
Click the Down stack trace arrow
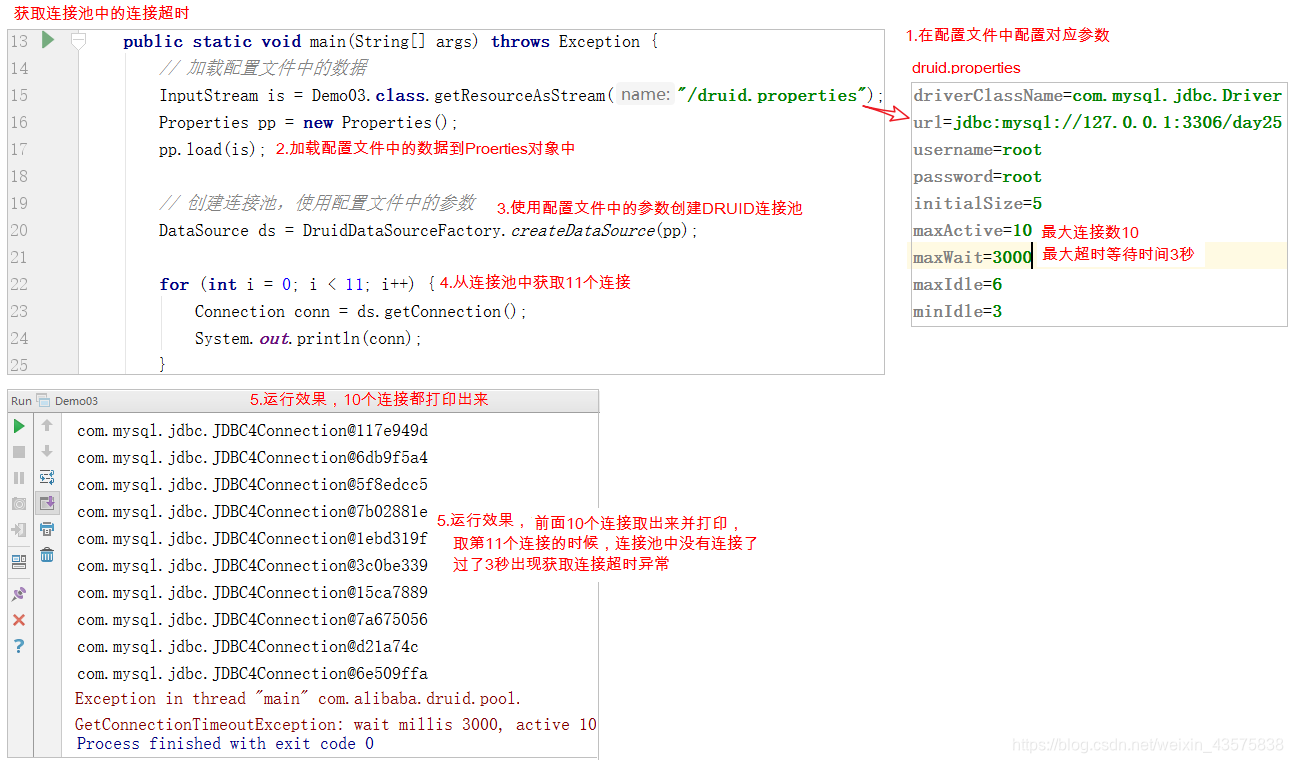click(x=47, y=452)
